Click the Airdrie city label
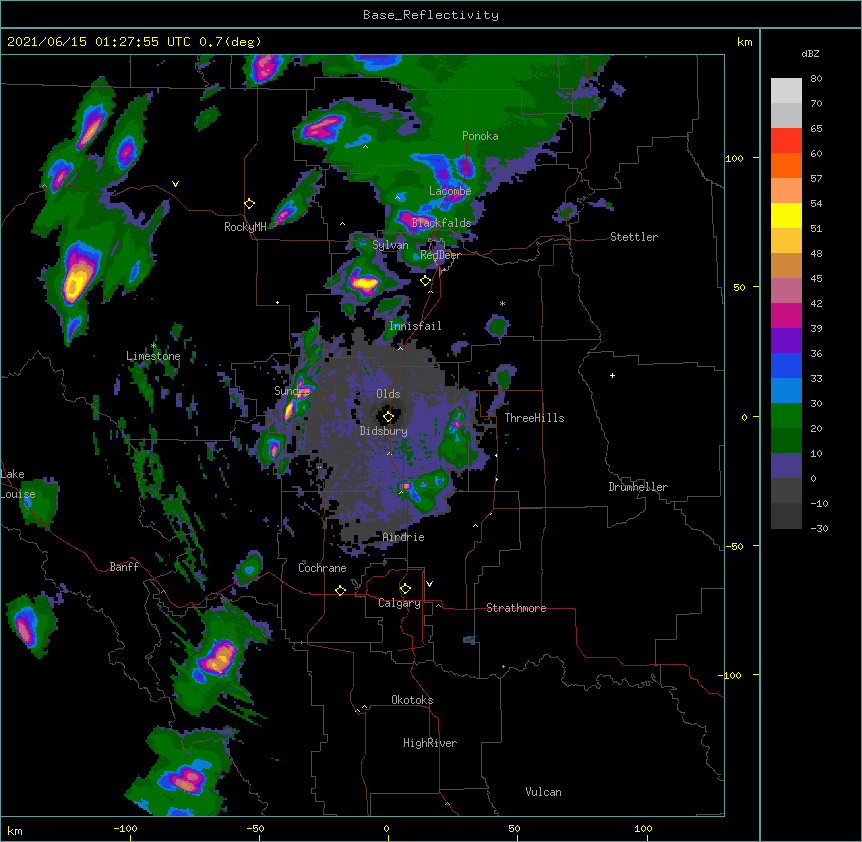 [x=404, y=537]
